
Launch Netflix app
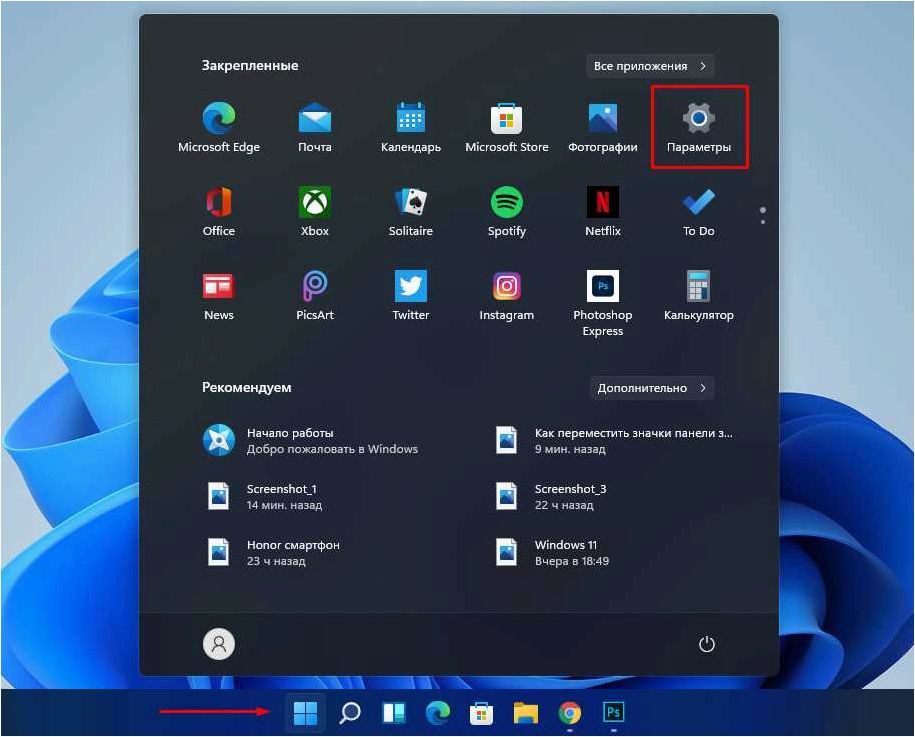pos(603,211)
